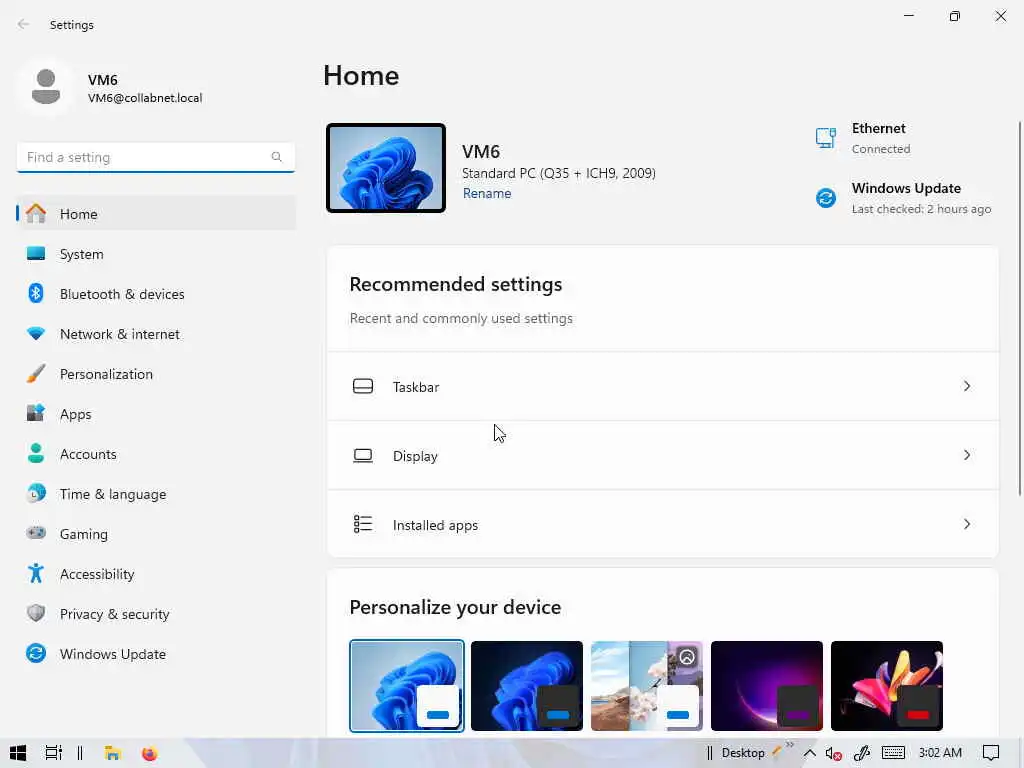The width and height of the screenshot is (1024, 768).
Task: Click the search magnifier icon
Action: (277, 157)
